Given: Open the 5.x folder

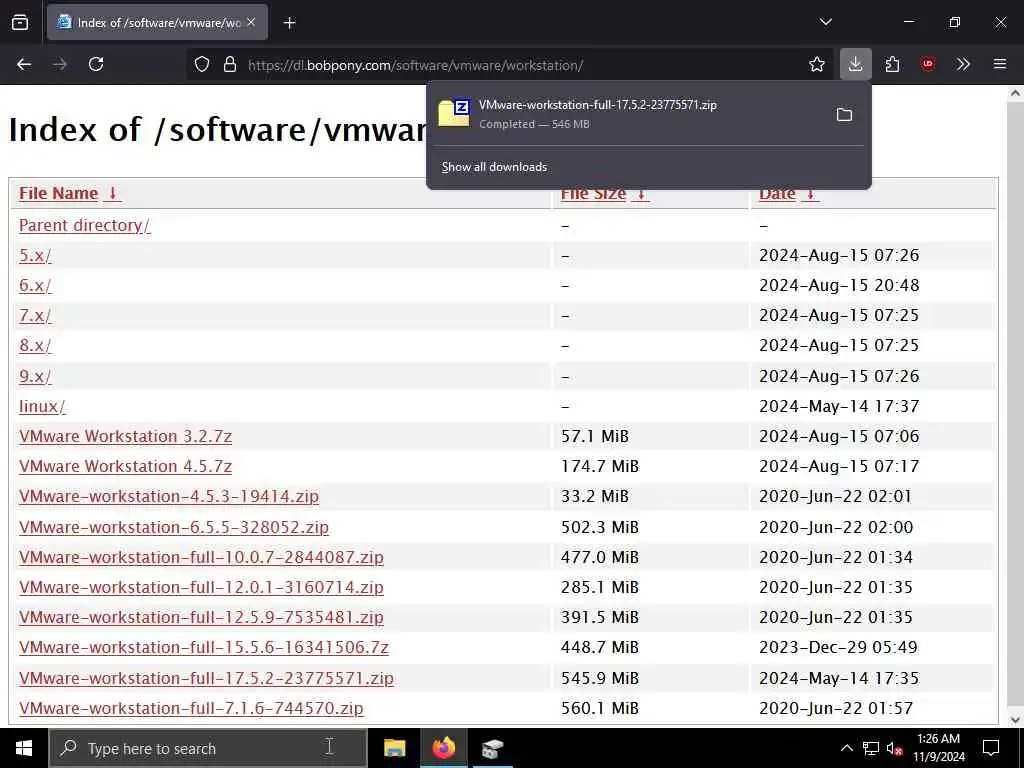Looking at the screenshot, I should click(35, 255).
